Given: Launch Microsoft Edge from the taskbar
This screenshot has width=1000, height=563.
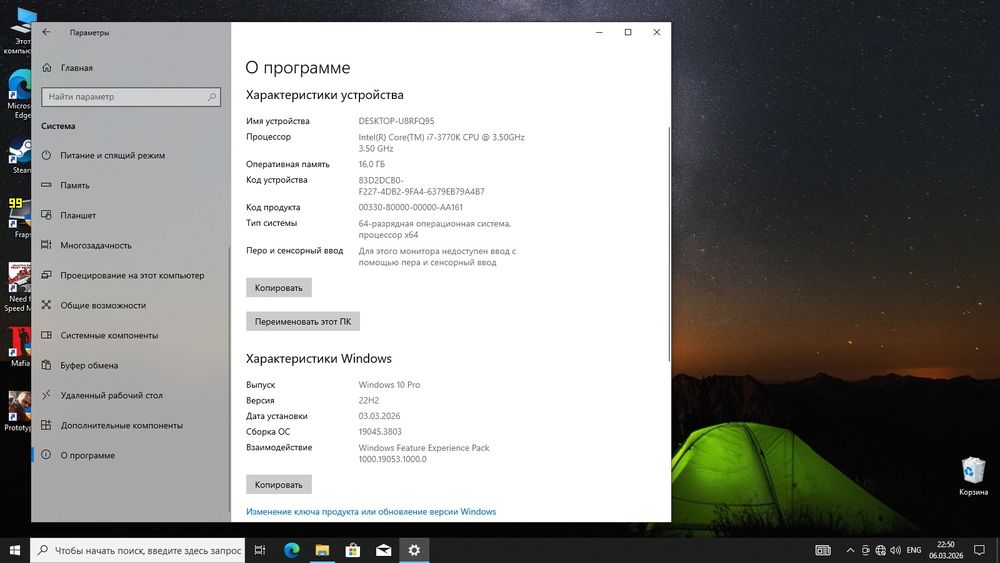Looking at the screenshot, I should tap(291, 550).
